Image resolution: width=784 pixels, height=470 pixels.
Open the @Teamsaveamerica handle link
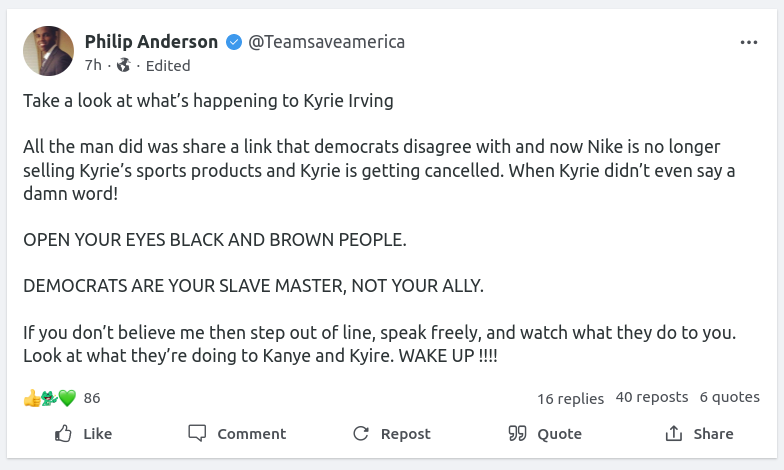tap(326, 42)
